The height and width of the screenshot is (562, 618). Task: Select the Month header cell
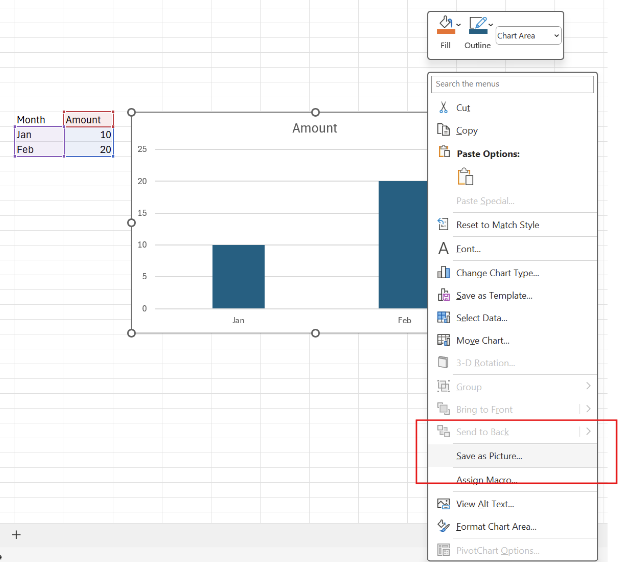[x=39, y=119]
